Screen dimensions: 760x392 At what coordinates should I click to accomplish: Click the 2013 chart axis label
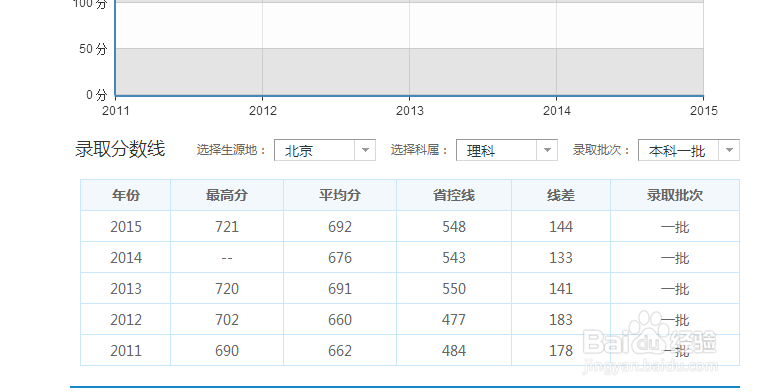(410, 111)
